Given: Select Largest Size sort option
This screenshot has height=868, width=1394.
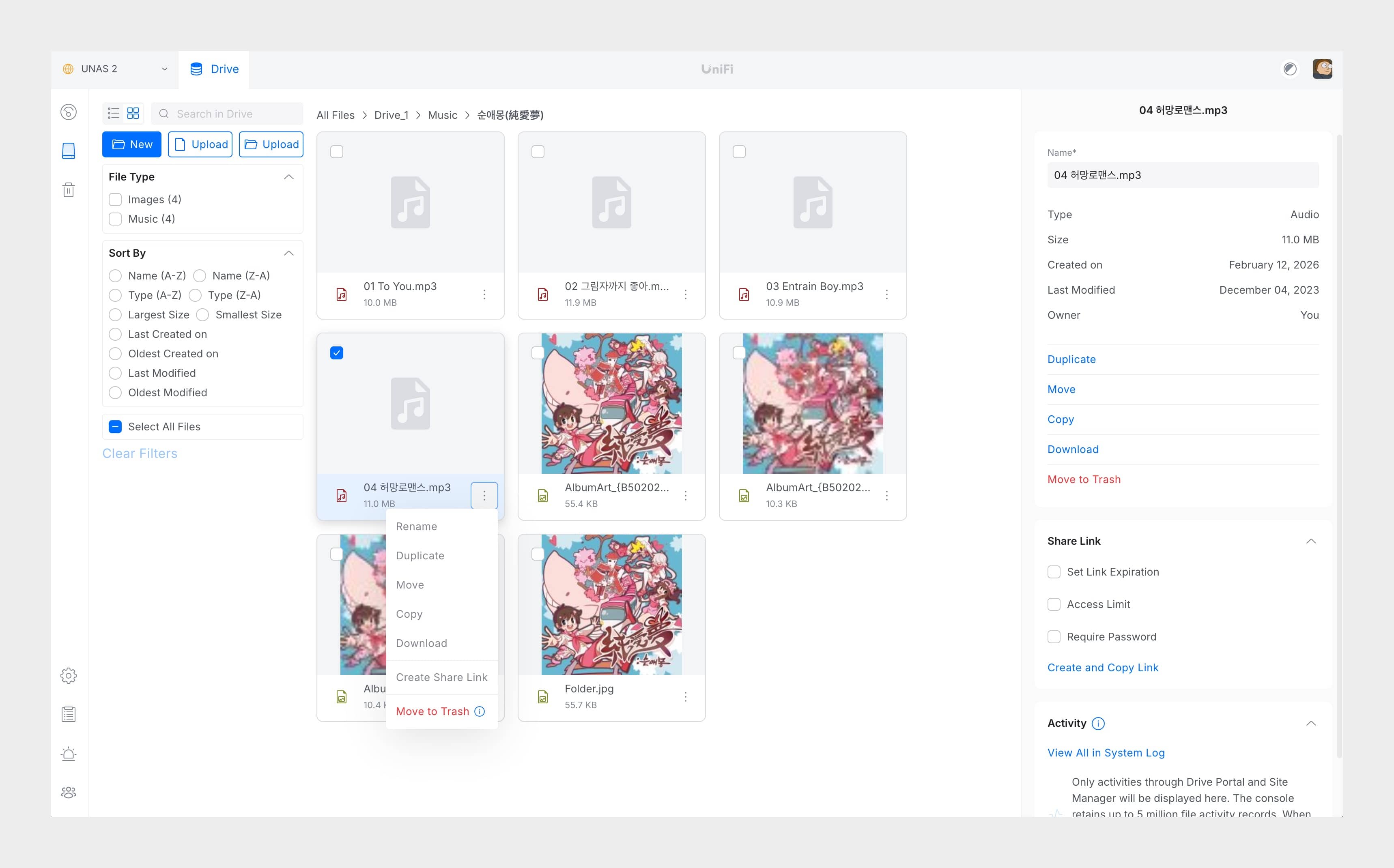Looking at the screenshot, I should pyautogui.click(x=115, y=315).
